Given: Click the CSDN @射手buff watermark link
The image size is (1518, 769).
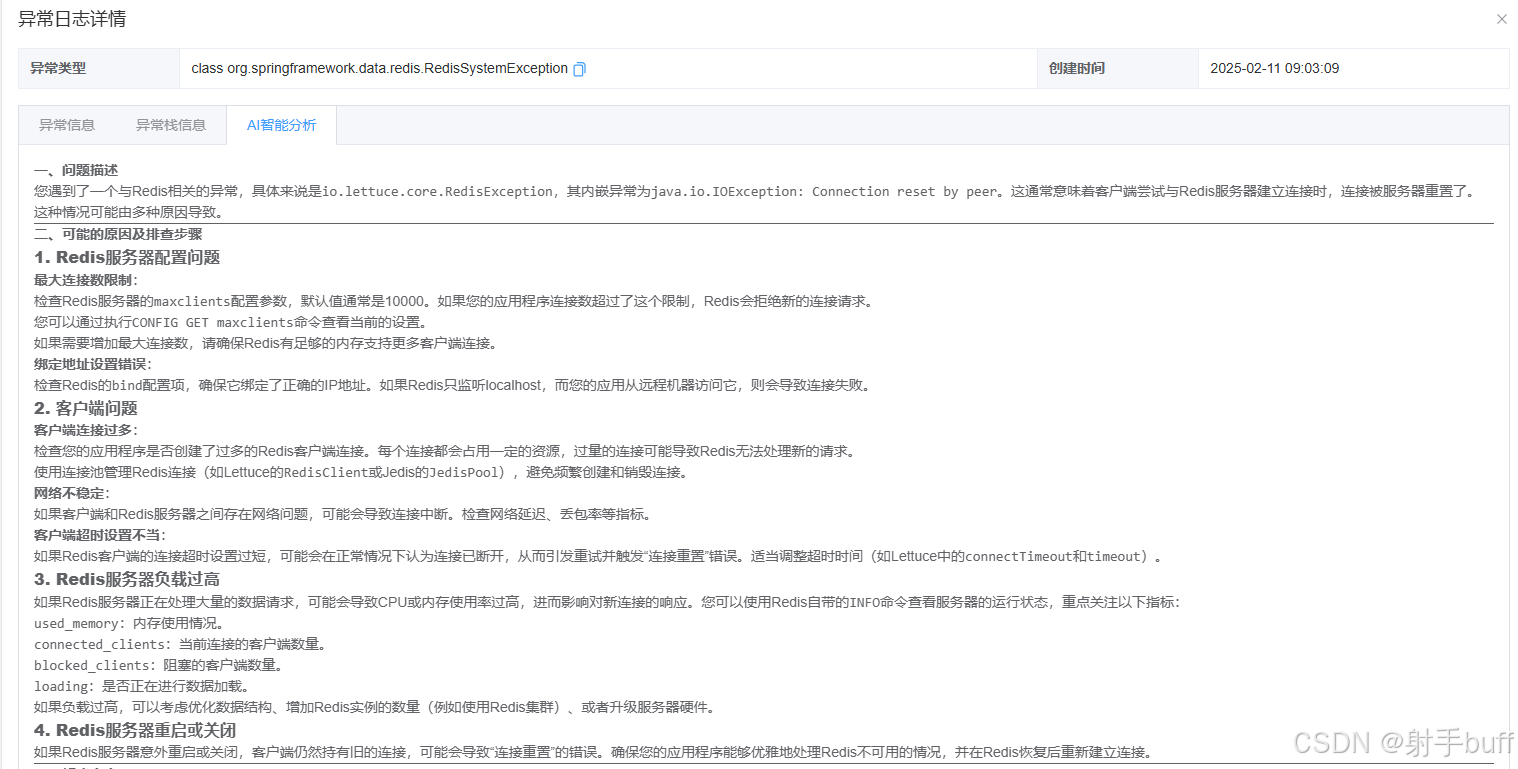Looking at the screenshot, I should [1399, 743].
